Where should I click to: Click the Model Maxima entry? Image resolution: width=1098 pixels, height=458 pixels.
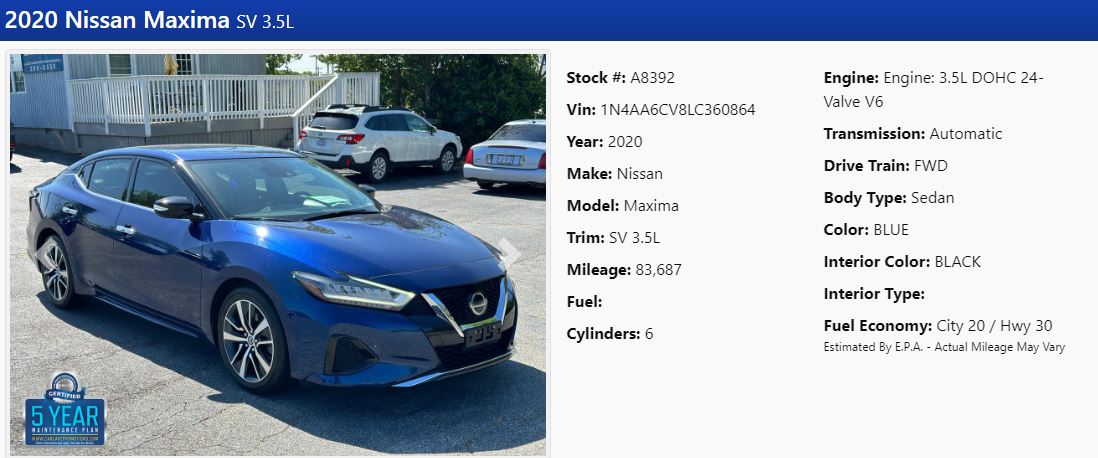[623, 206]
